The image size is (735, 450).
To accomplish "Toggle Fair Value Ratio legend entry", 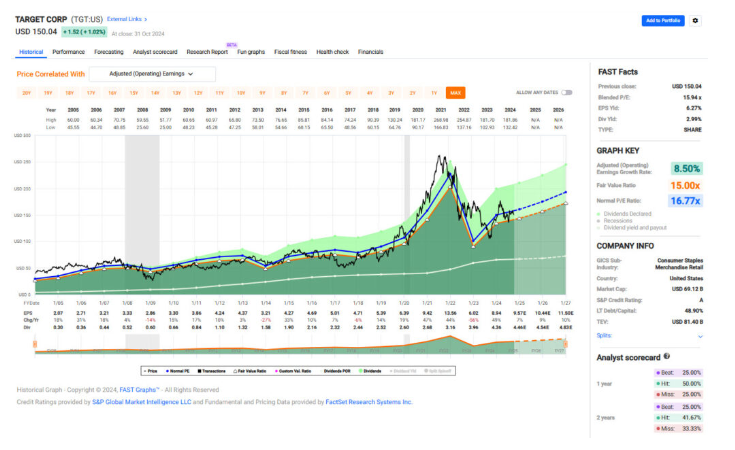I will click(250, 371).
